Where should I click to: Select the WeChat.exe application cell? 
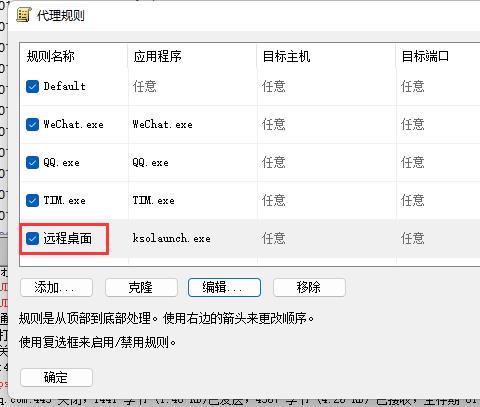point(162,124)
